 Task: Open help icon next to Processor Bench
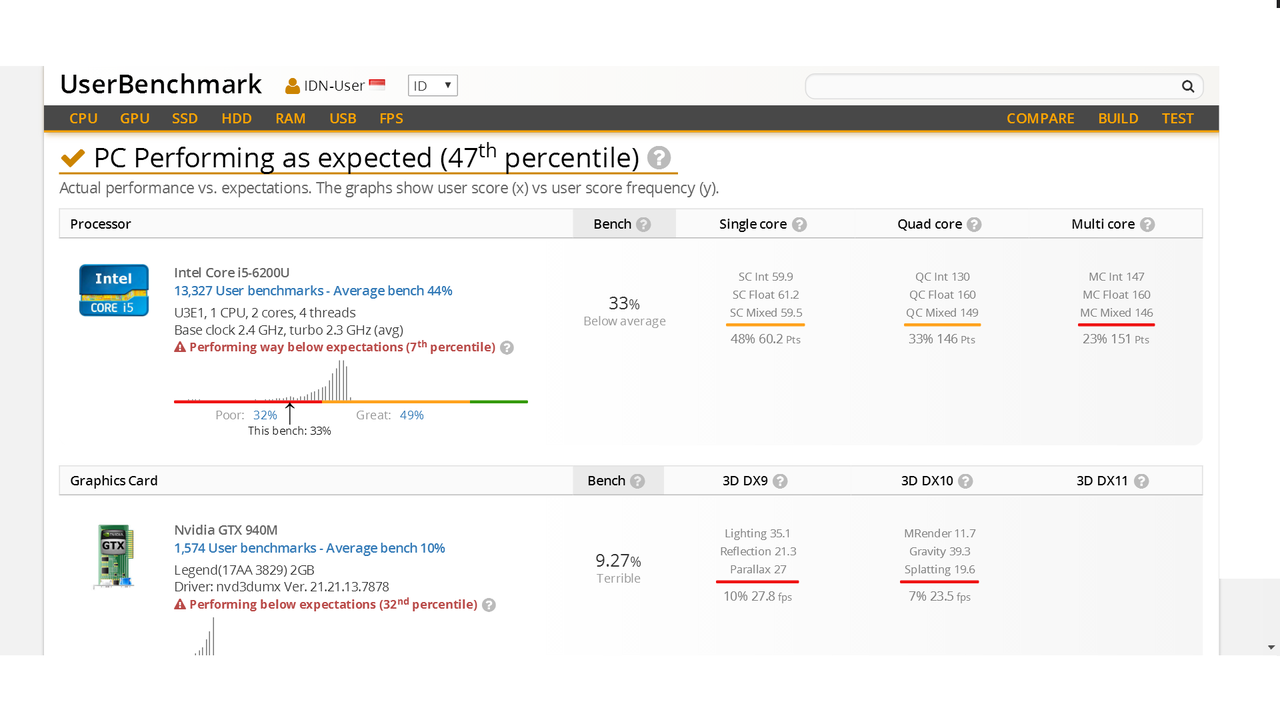click(x=644, y=224)
